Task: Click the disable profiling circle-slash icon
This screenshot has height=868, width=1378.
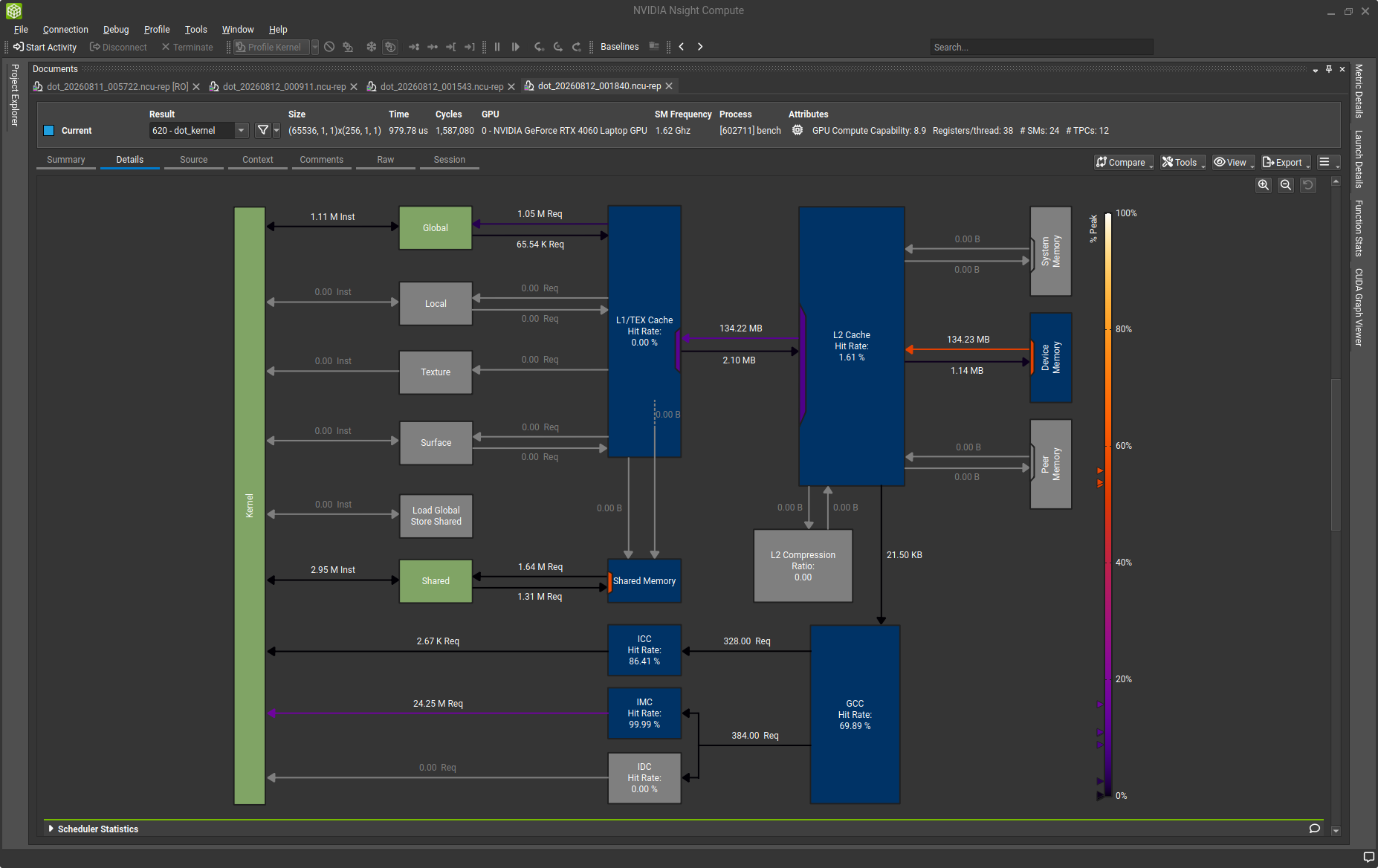Action: (x=329, y=47)
